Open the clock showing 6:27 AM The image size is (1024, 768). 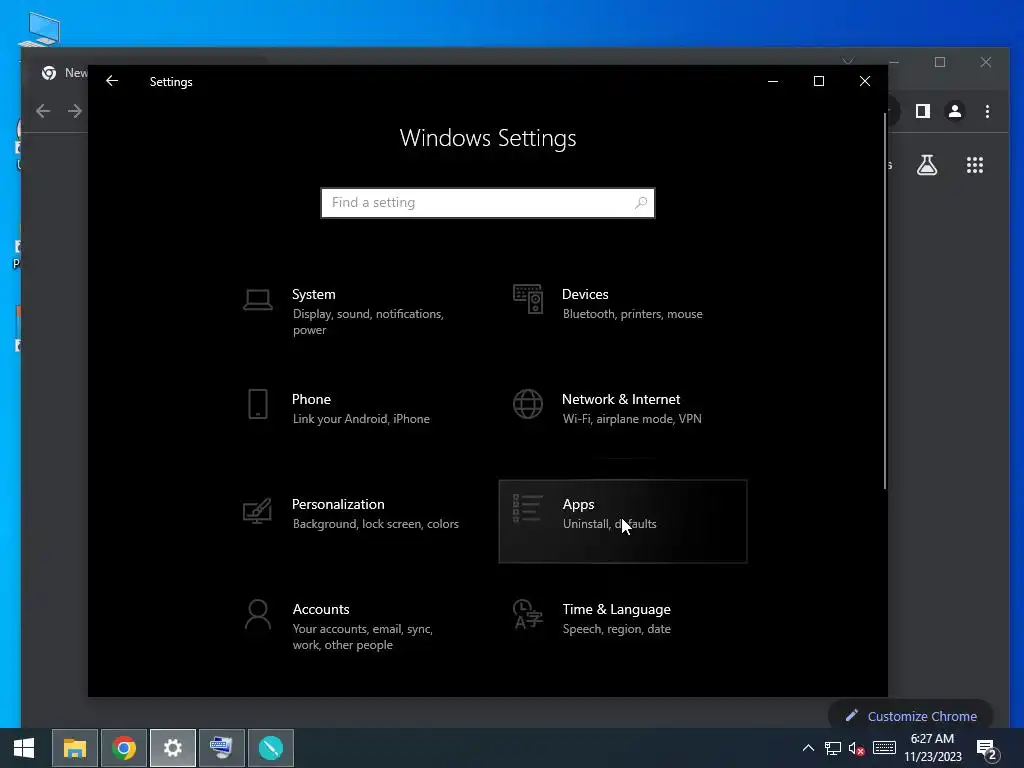(x=933, y=748)
